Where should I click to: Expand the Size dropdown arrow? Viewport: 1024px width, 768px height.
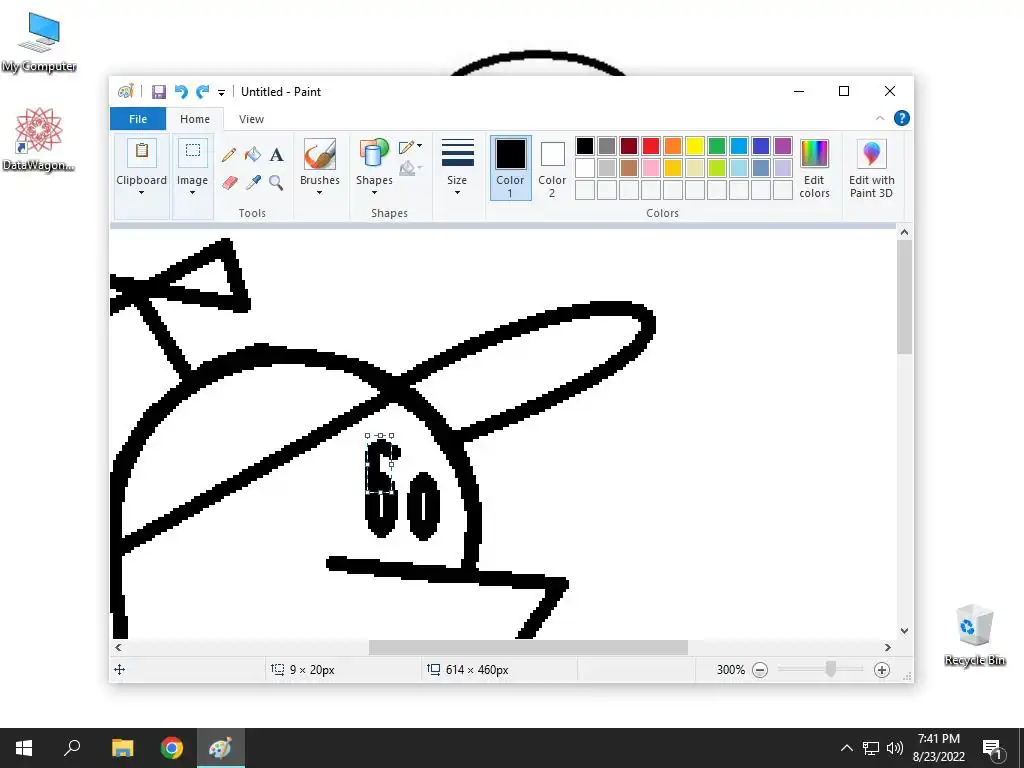point(457,193)
